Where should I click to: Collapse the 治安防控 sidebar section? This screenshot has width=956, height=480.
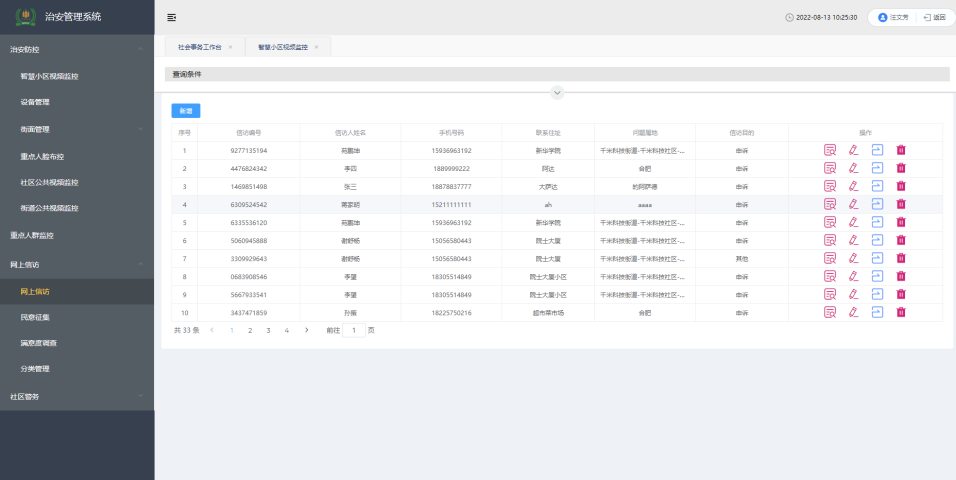(141, 48)
